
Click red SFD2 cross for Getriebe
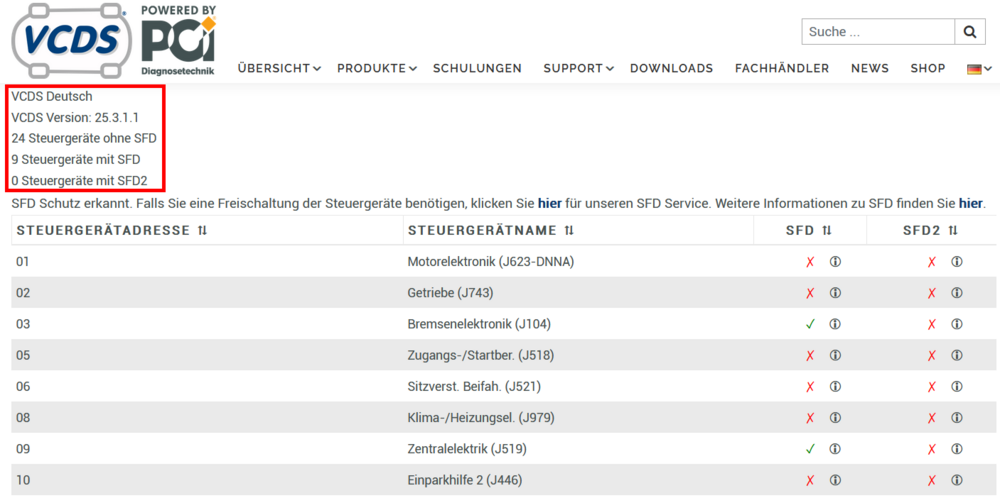(932, 293)
